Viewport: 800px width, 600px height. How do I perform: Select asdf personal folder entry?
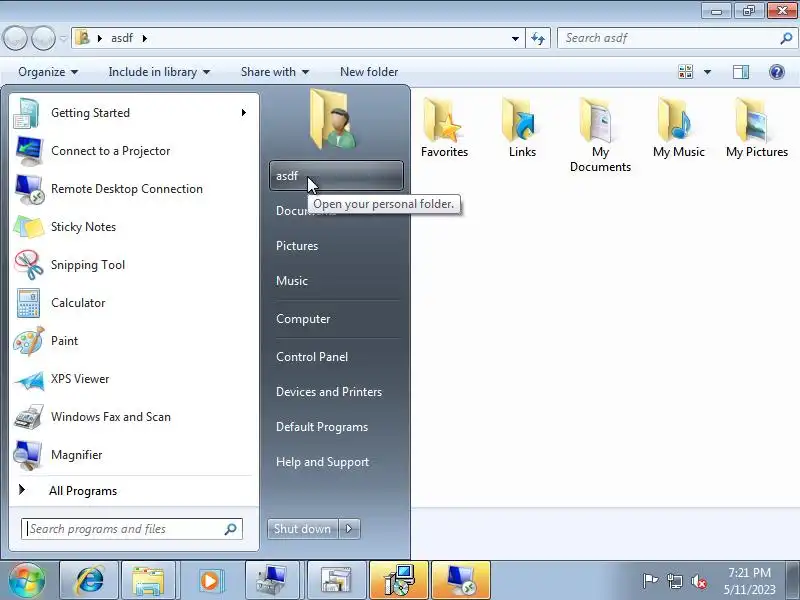point(336,176)
